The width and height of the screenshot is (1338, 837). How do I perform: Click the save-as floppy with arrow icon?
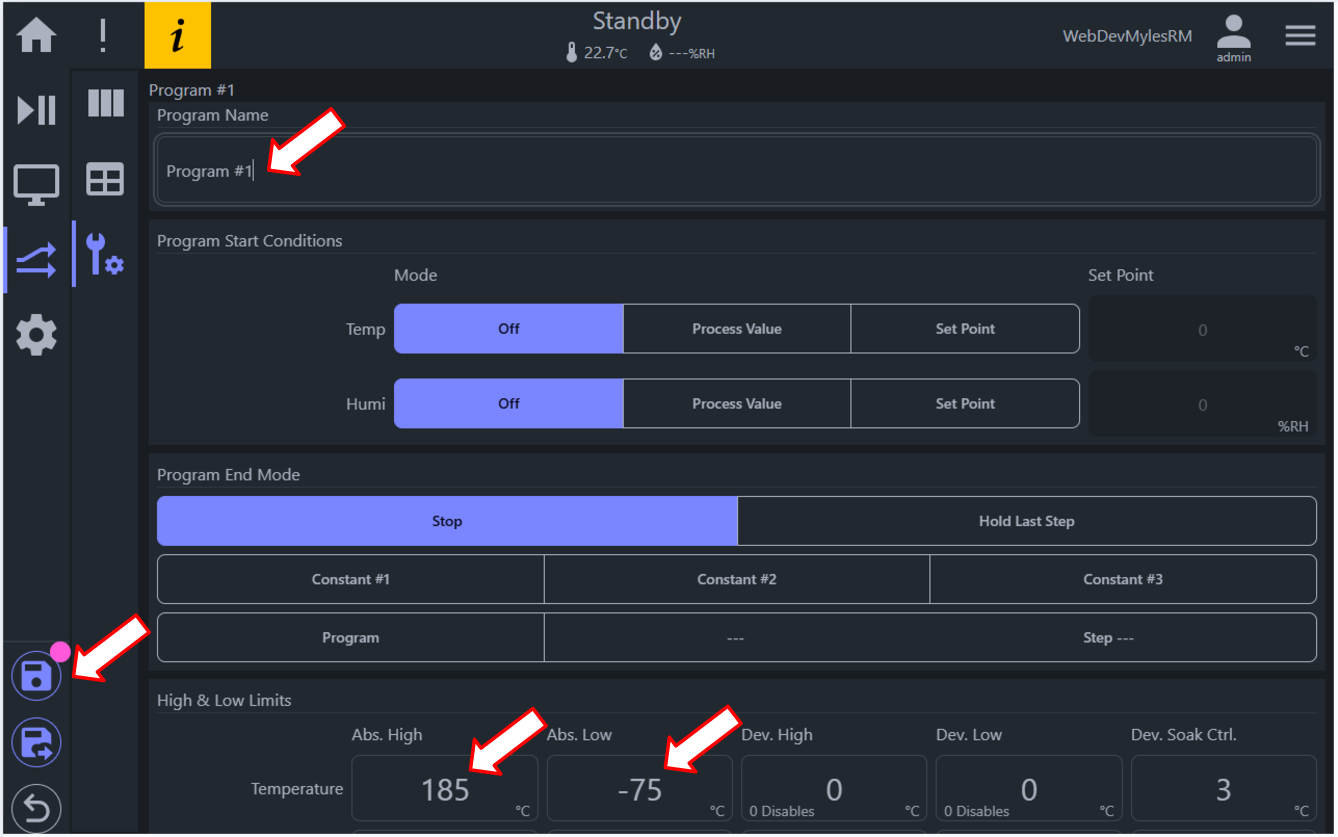(x=36, y=743)
